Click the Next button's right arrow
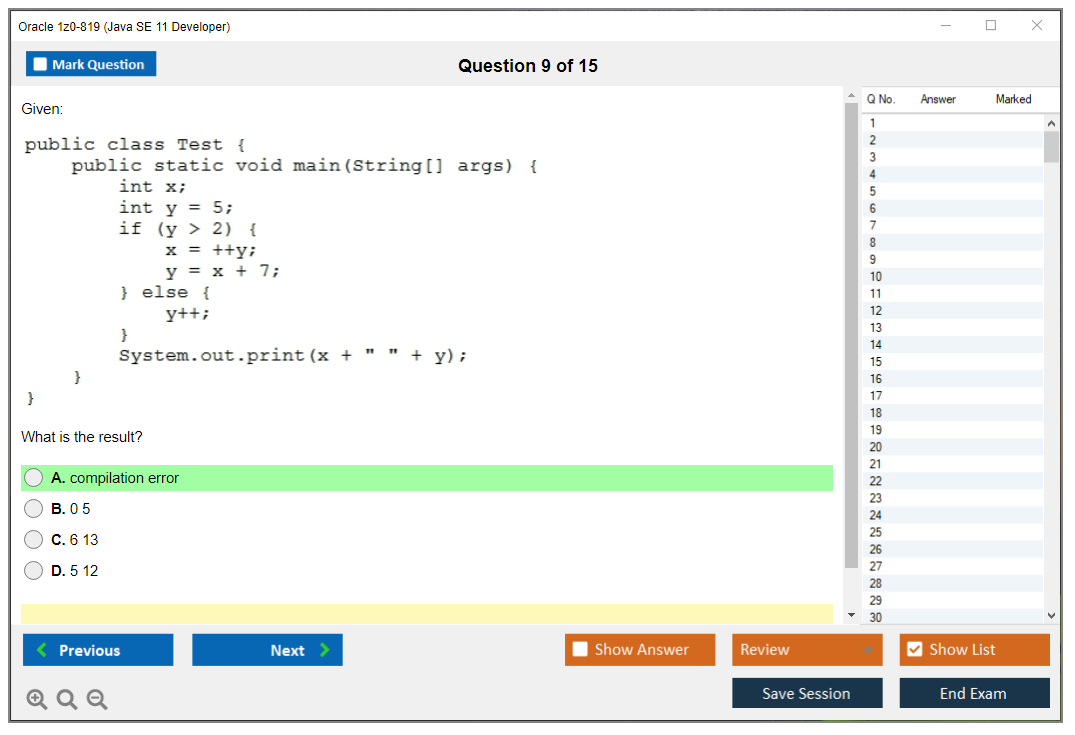 point(325,650)
